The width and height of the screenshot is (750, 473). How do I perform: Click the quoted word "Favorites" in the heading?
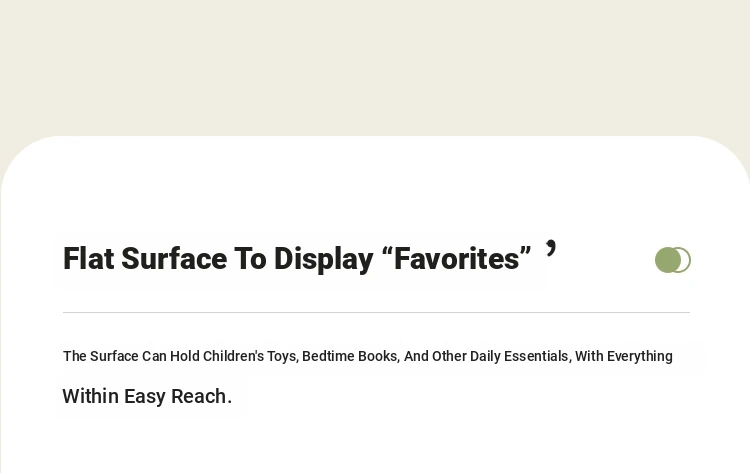457,259
